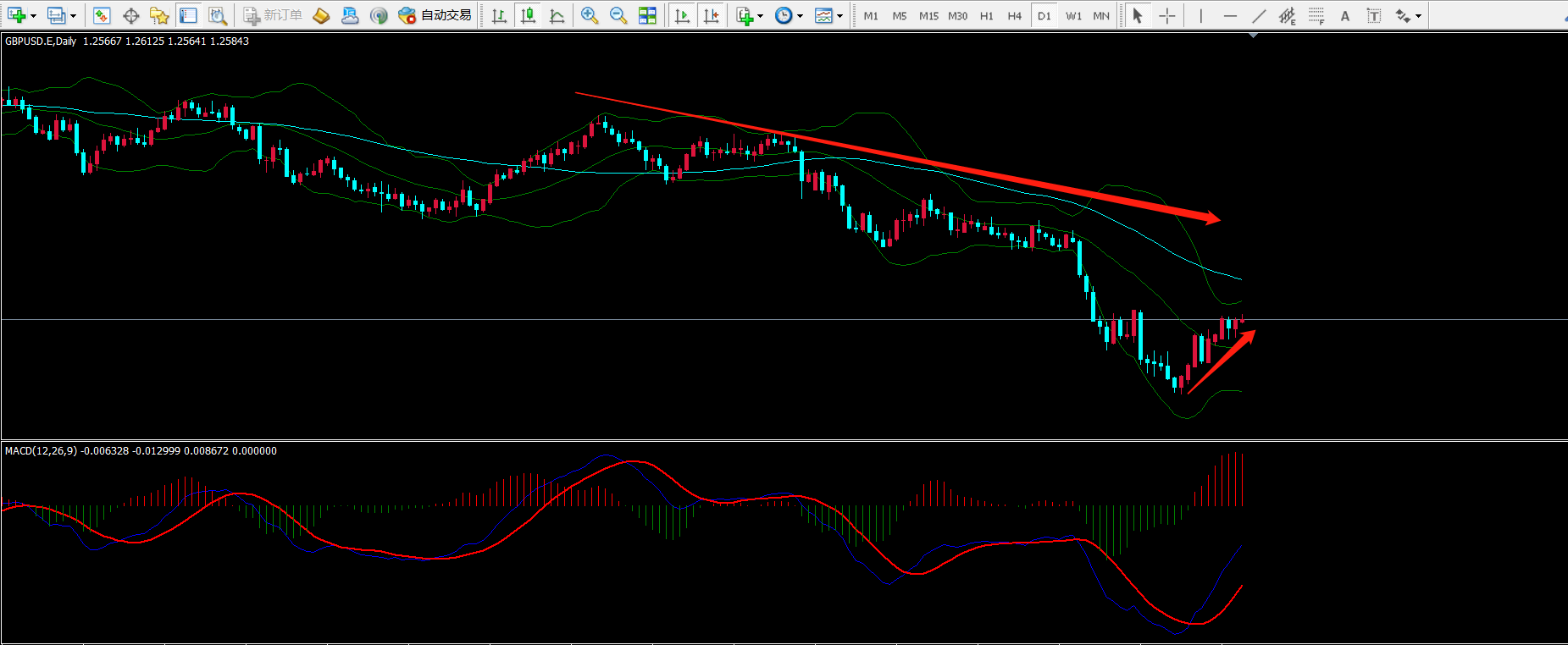Expand the Periods clock dropdown arrow
The width and height of the screenshot is (1568, 645).
[x=800, y=15]
